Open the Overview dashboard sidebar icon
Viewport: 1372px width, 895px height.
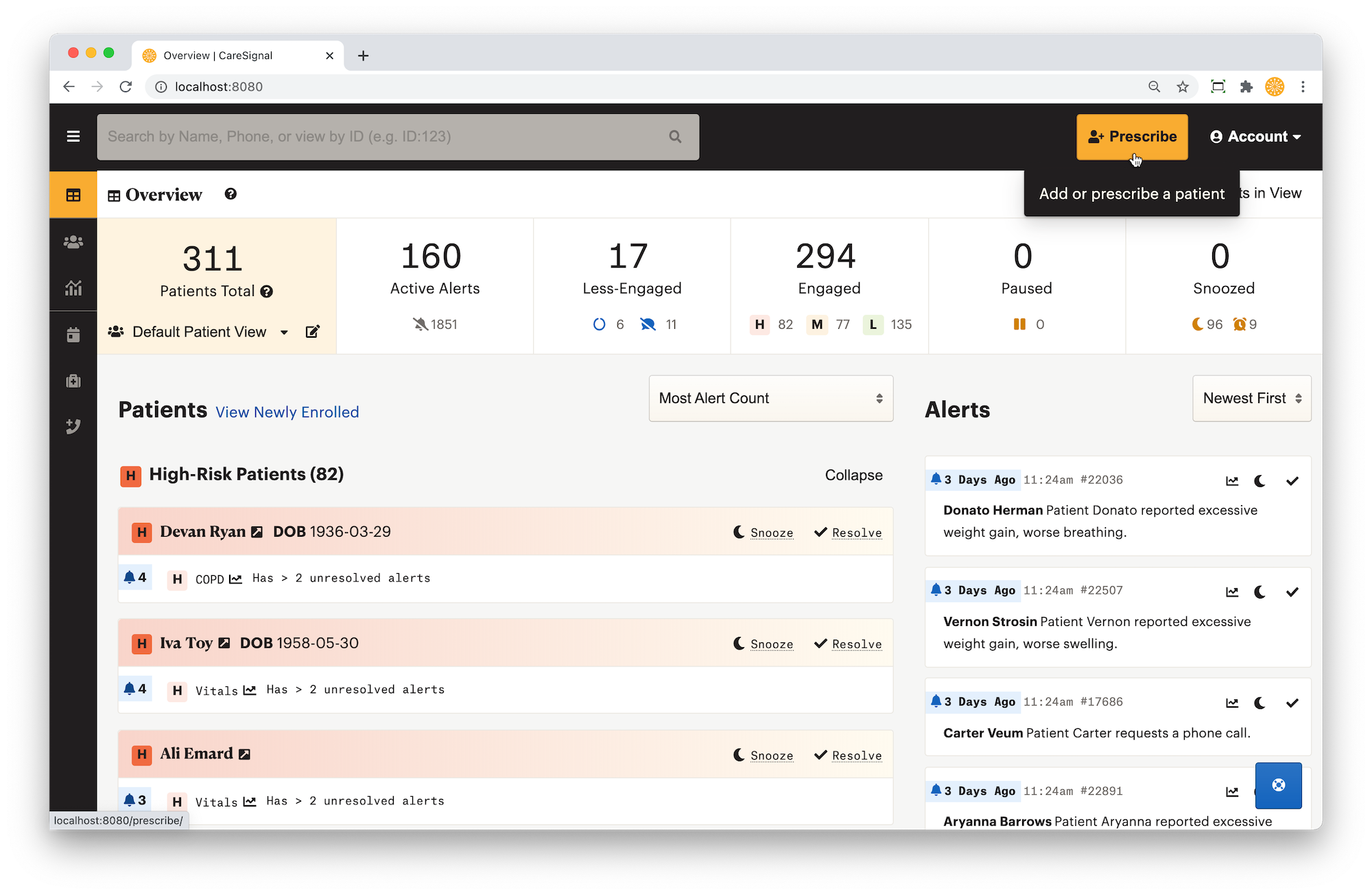point(73,195)
